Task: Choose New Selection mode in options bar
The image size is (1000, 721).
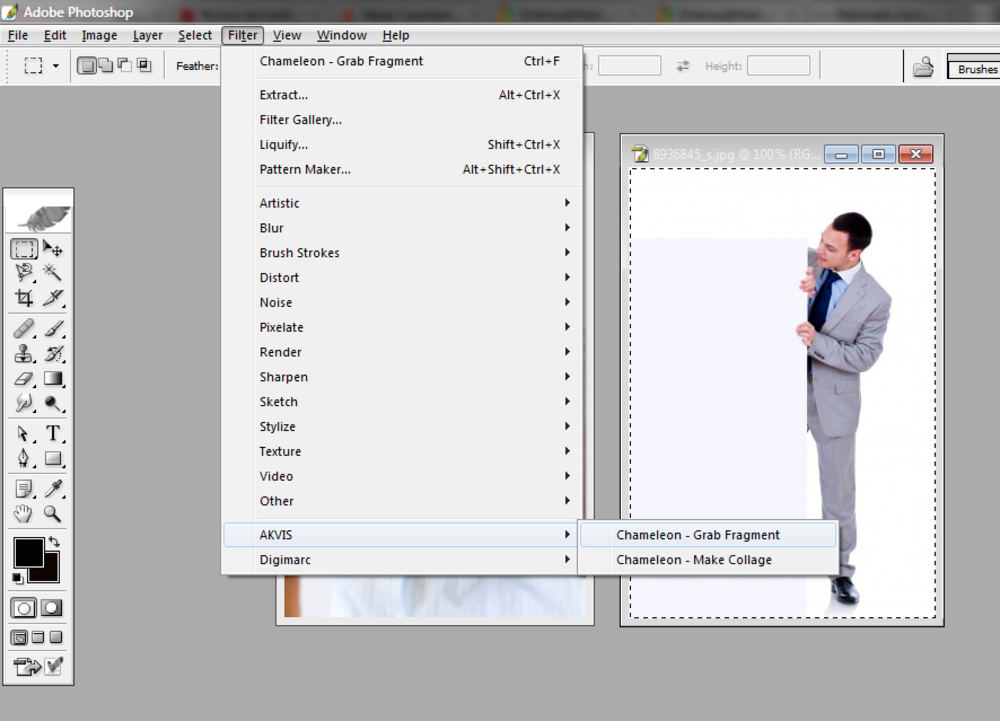Action: (86, 65)
